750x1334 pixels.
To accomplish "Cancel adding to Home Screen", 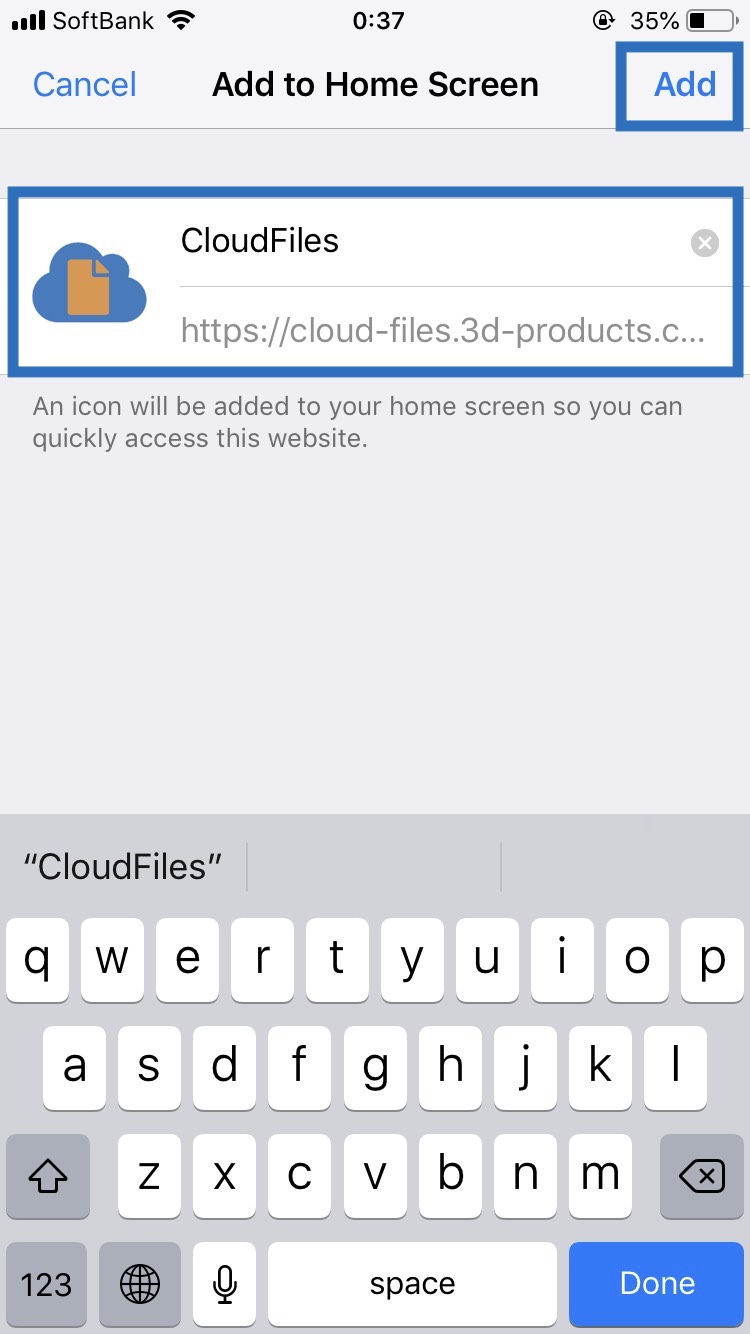I will (85, 85).
